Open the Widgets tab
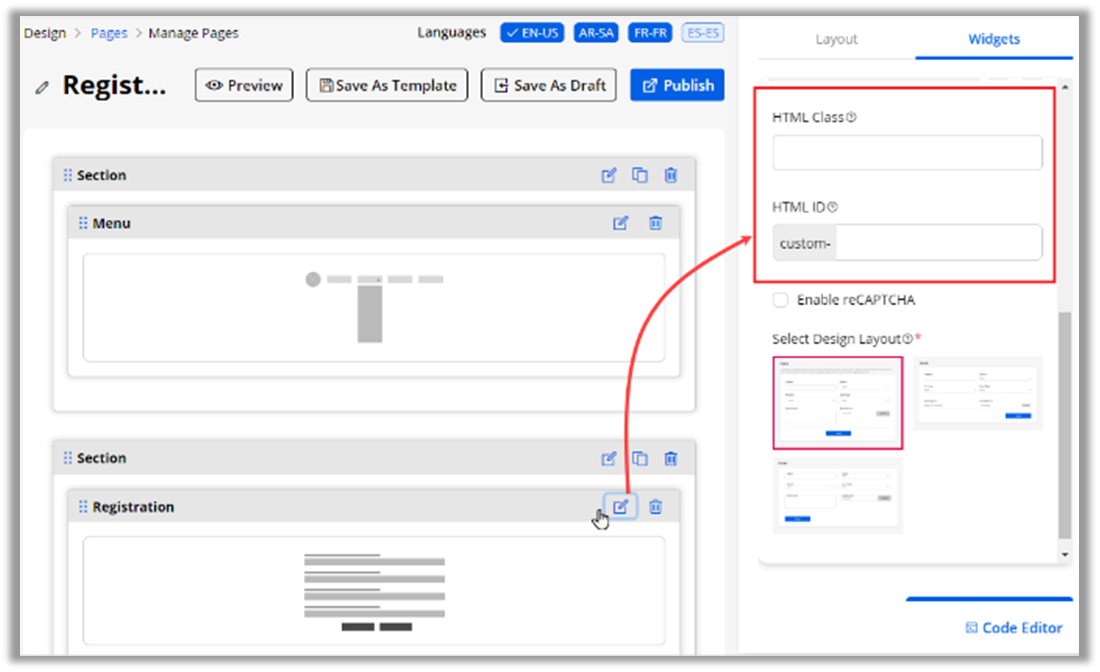Screen dimensions: 1100x672 [x=993, y=39]
